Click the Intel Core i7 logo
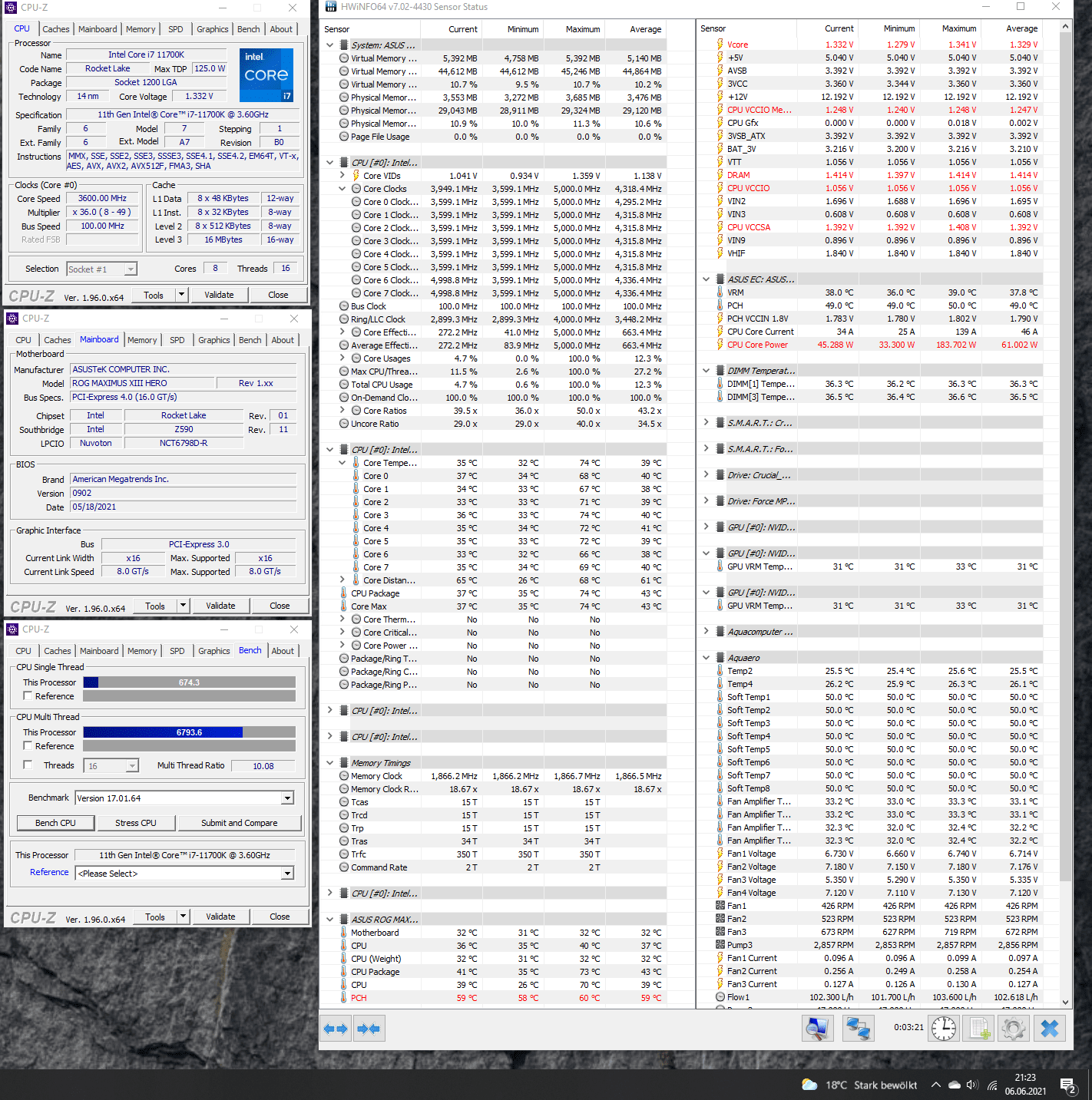 click(266, 75)
